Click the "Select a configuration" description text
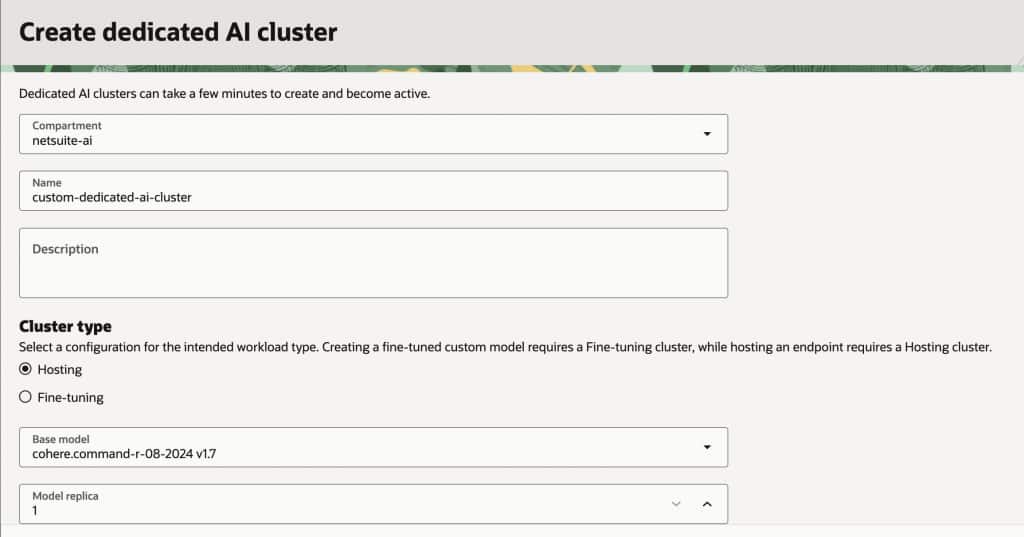This screenshot has height=537, width=1024. pyautogui.click(x=505, y=347)
